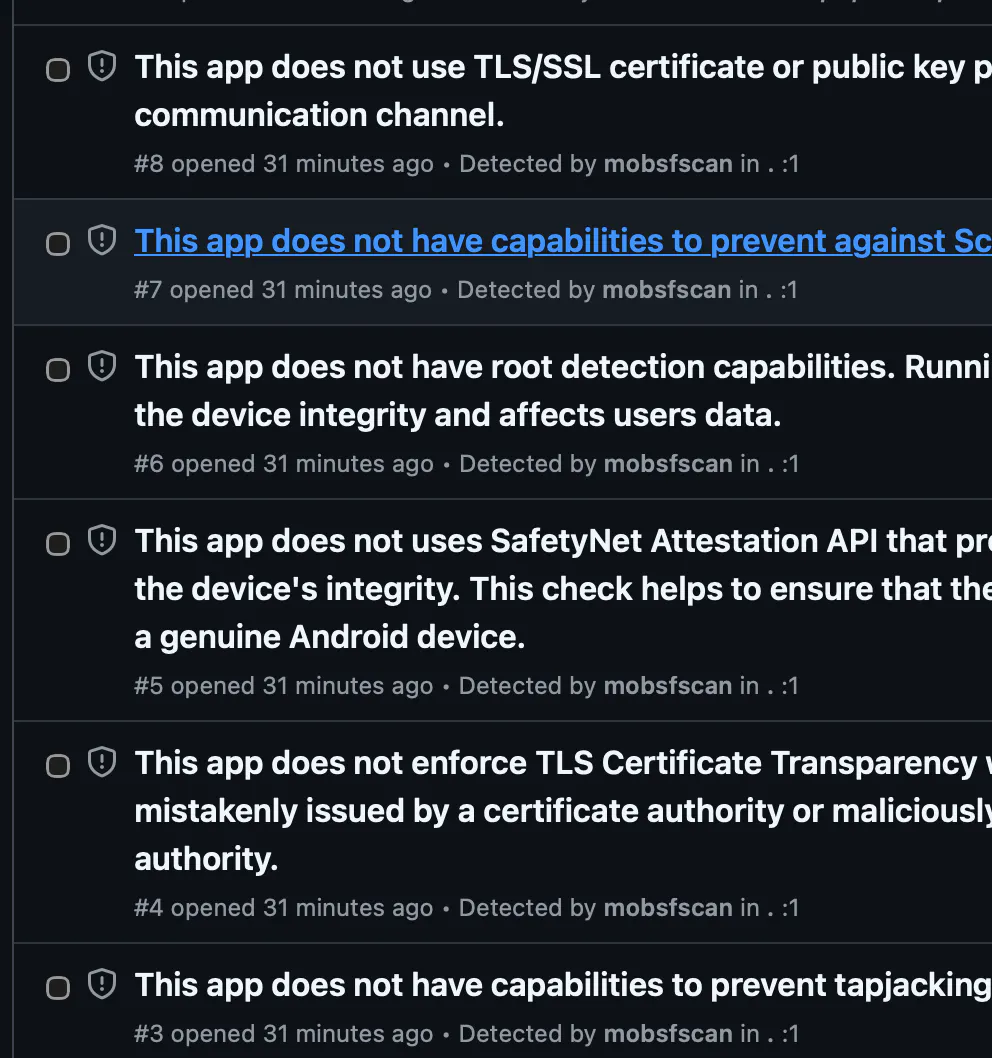Image resolution: width=992 pixels, height=1058 pixels.
Task: Select the checkbox for alert #8
Action: tap(59, 70)
